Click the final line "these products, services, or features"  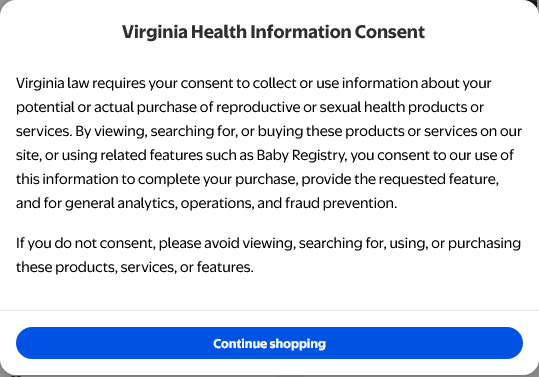point(134,267)
